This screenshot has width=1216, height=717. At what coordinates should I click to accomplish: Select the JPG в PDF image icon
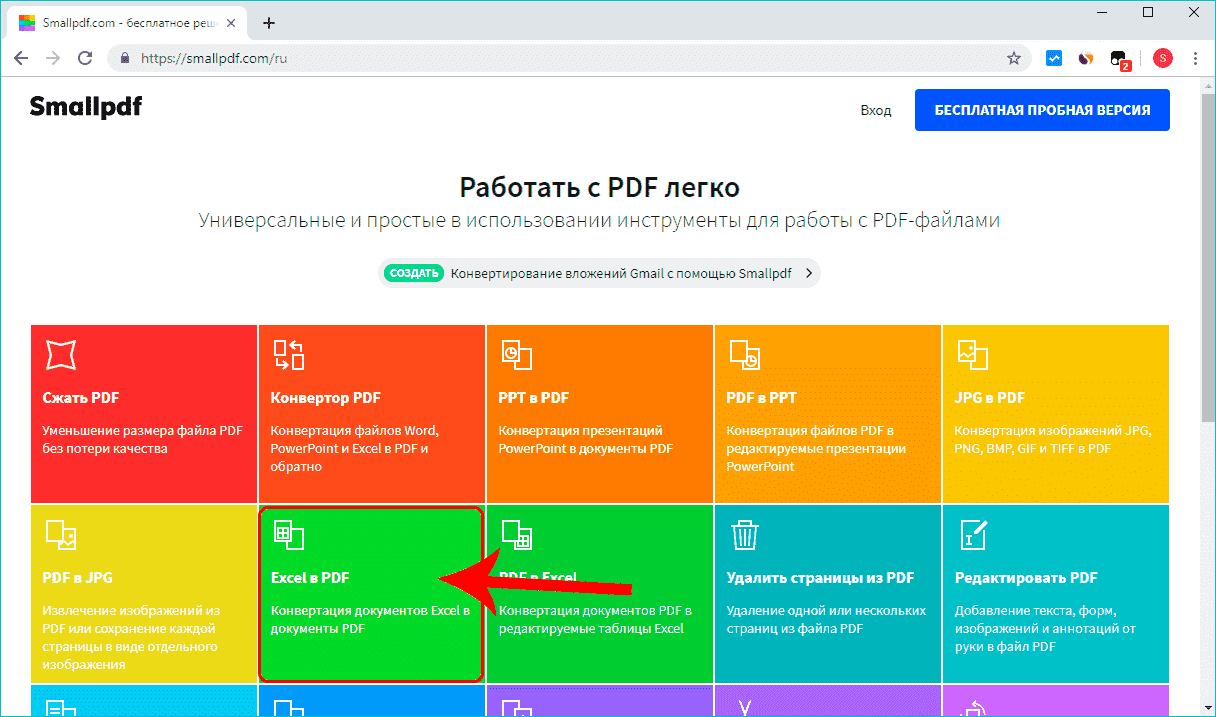[973, 353]
